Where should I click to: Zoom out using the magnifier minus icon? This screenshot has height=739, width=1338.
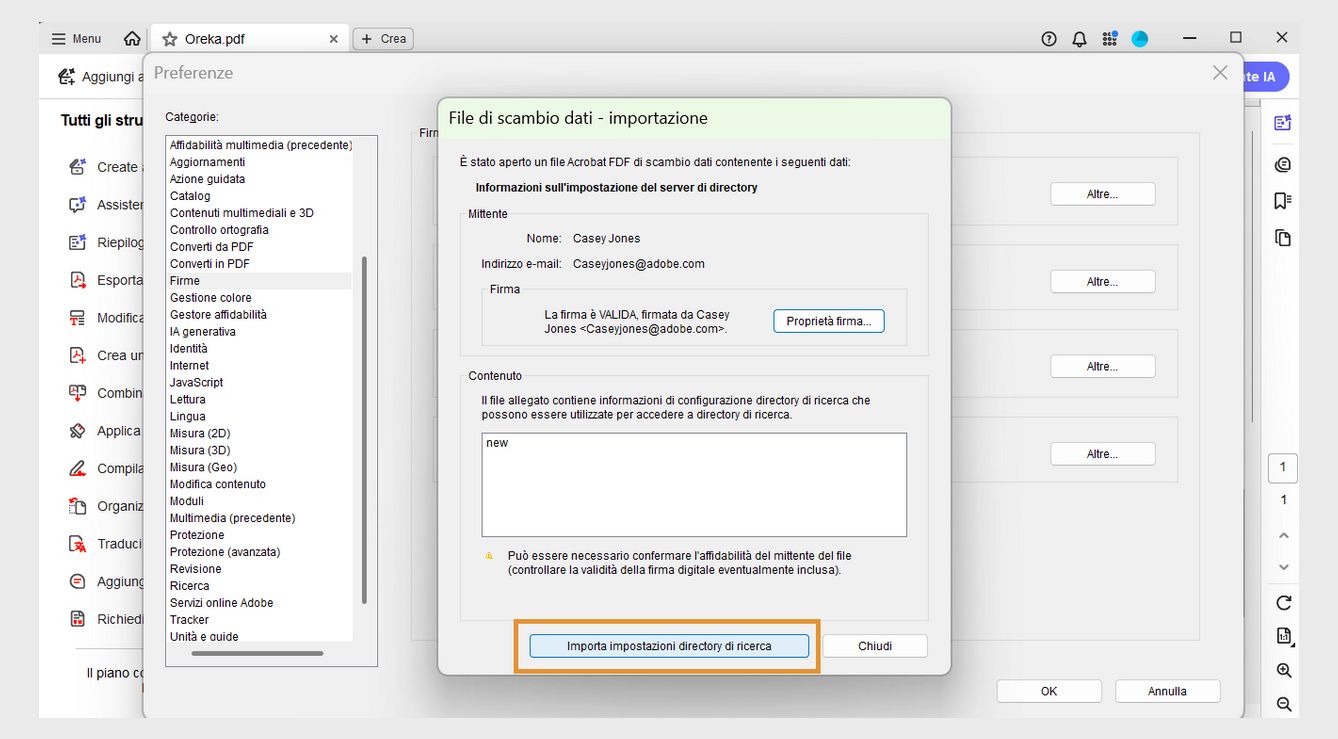point(1284,704)
